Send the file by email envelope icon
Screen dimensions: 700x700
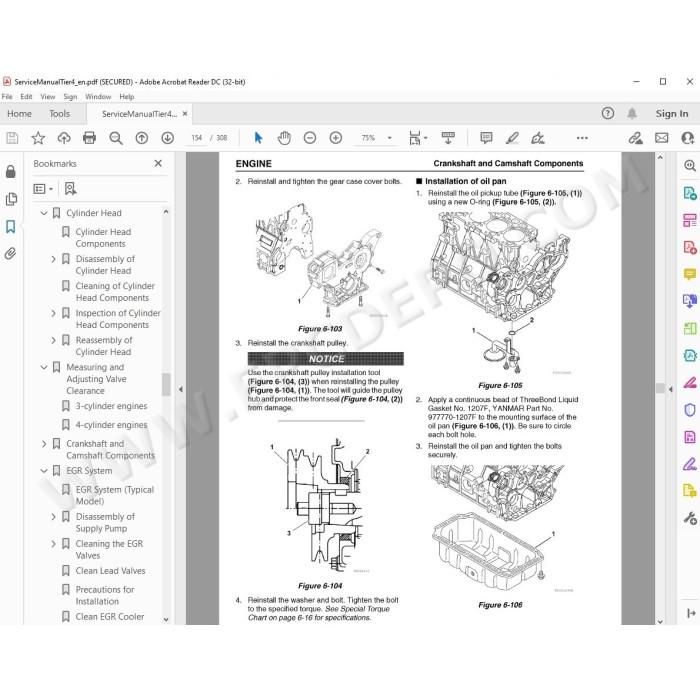click(x=661, y=138)
